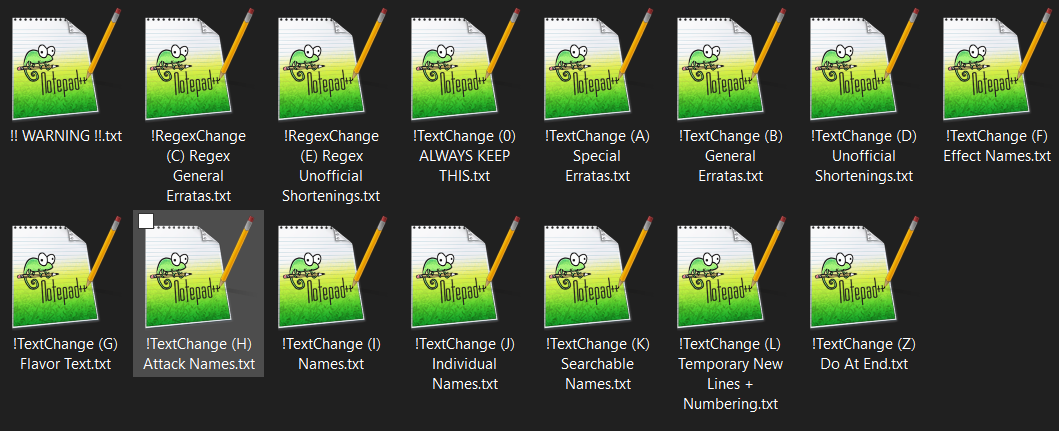1059x431 pixels.
Task: Select the !! WARNING !!.txt file icon
Action: (x=66, y=64)
